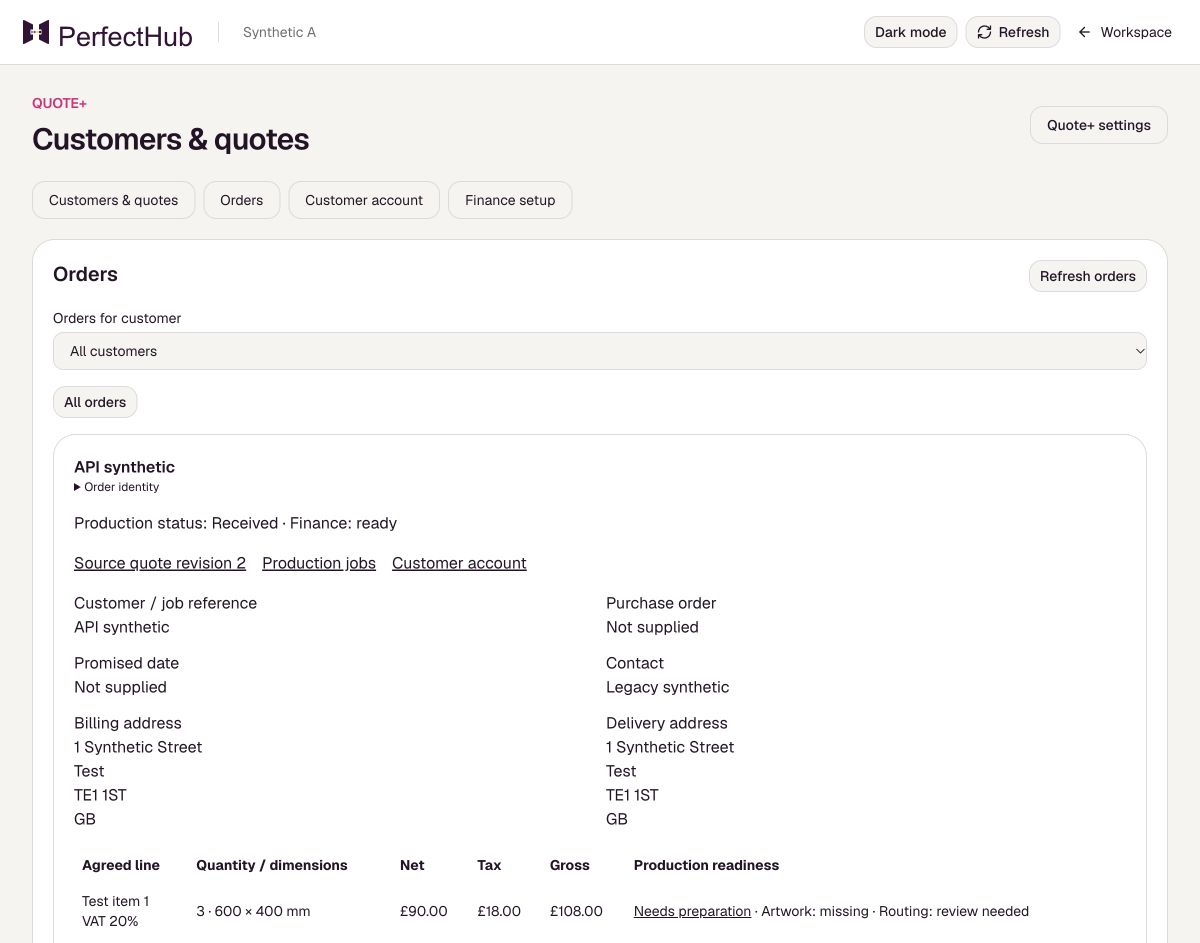Select the All orders filter chip
This screenshot has width=1200, height=943.
click(95, 402)
